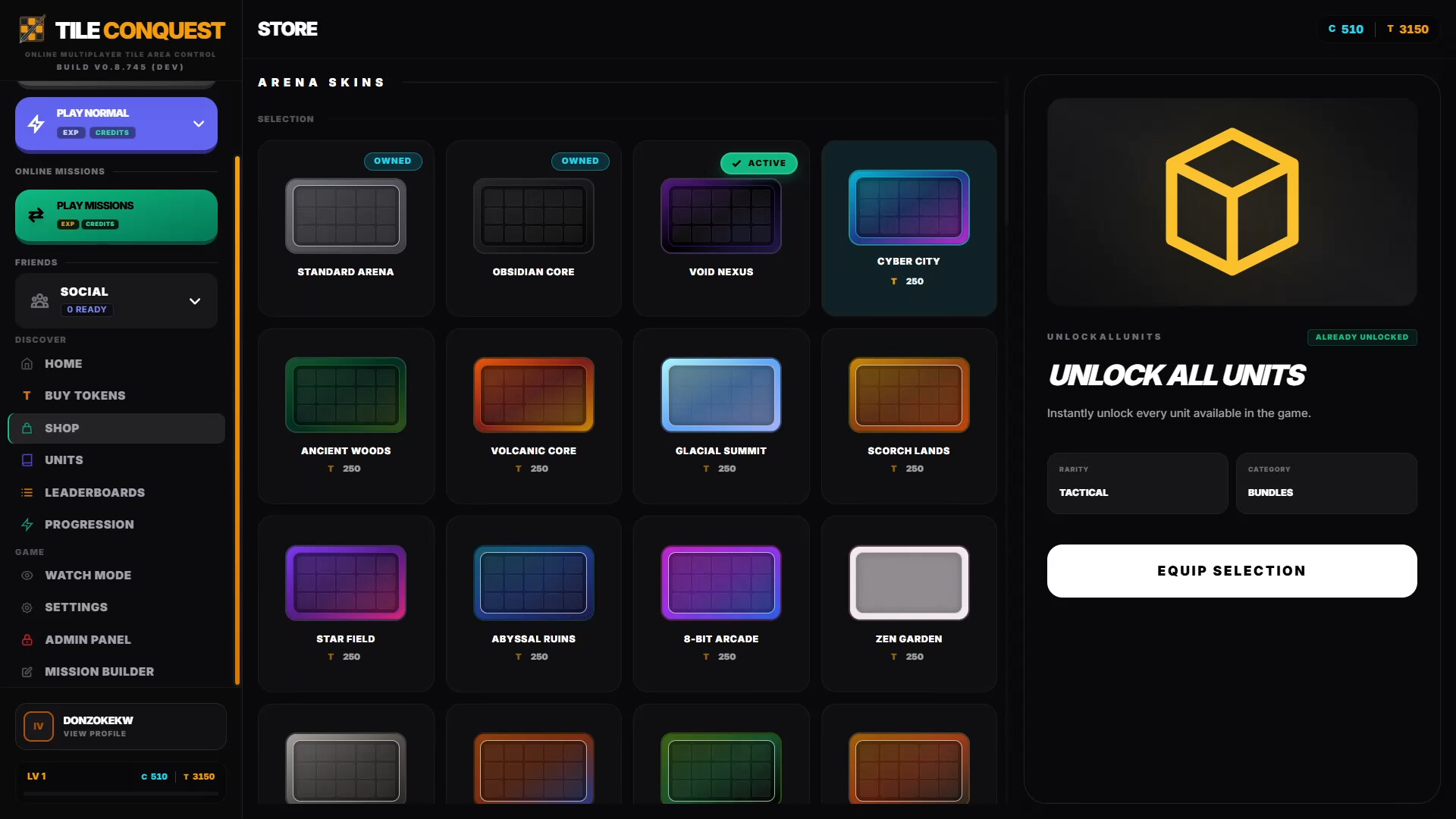Click the swap arrows icon on Play Missions
The height and width of the screenshot is (819, 1456).
coord(36,215)
